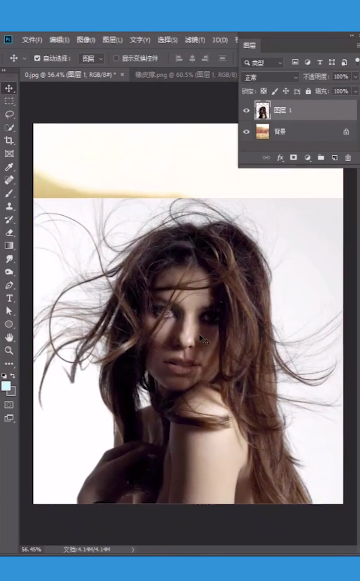Select the Healing Brush tool
The height and width of the screenshot is (581, 360).
click(9, 180)
